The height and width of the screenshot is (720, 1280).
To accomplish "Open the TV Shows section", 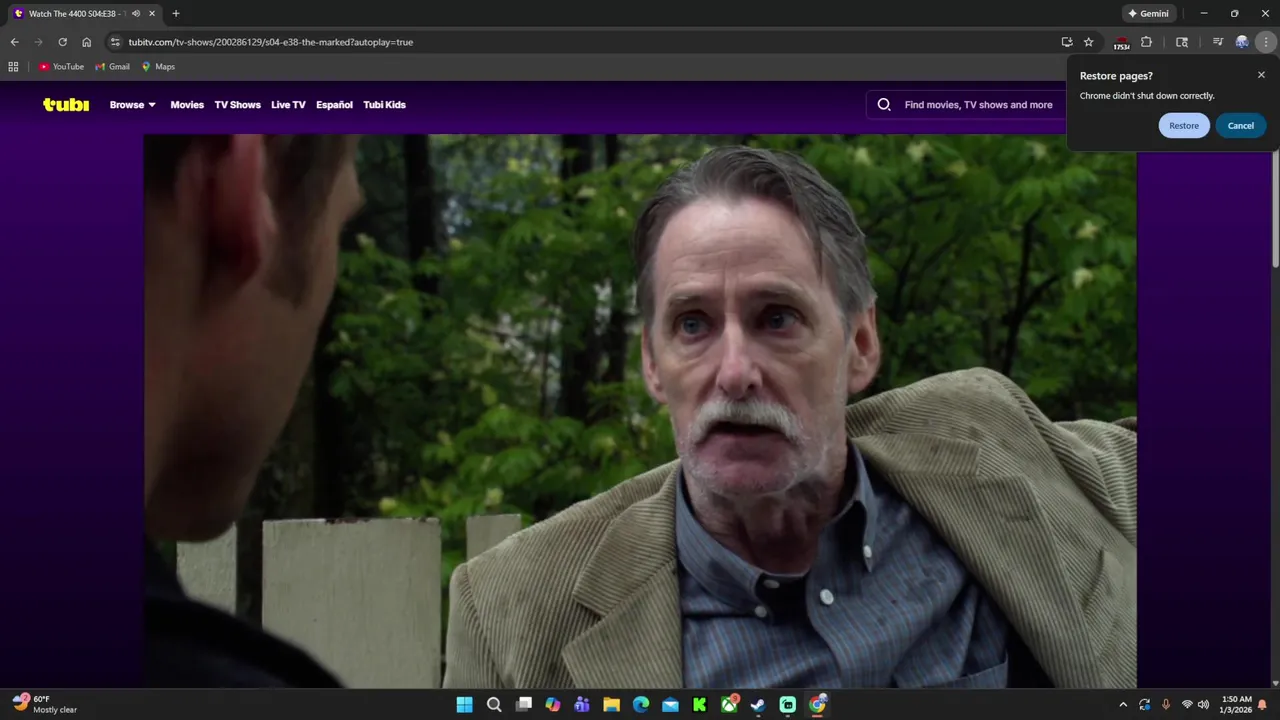I will [x=237, y=104].
